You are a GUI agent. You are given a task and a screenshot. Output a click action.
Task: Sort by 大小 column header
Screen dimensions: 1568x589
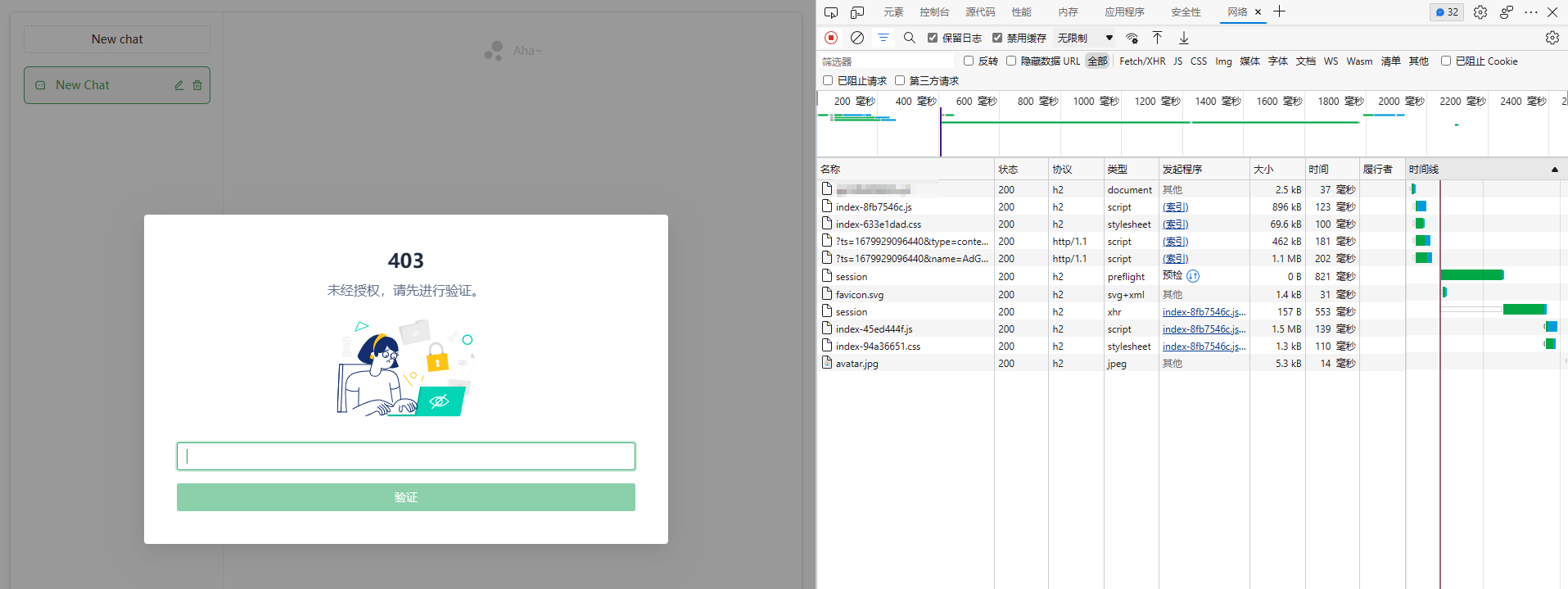click(x=1277, y=170)
